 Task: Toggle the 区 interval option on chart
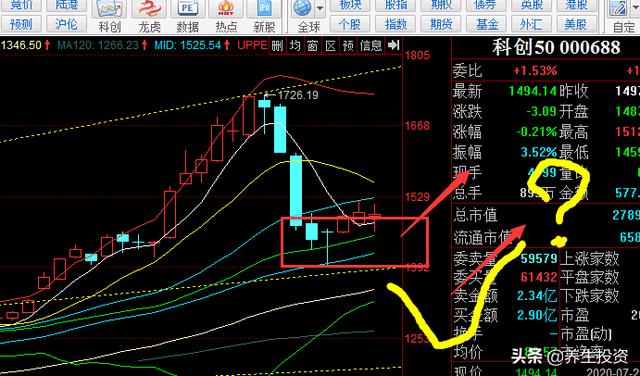[x=330, y=45]
